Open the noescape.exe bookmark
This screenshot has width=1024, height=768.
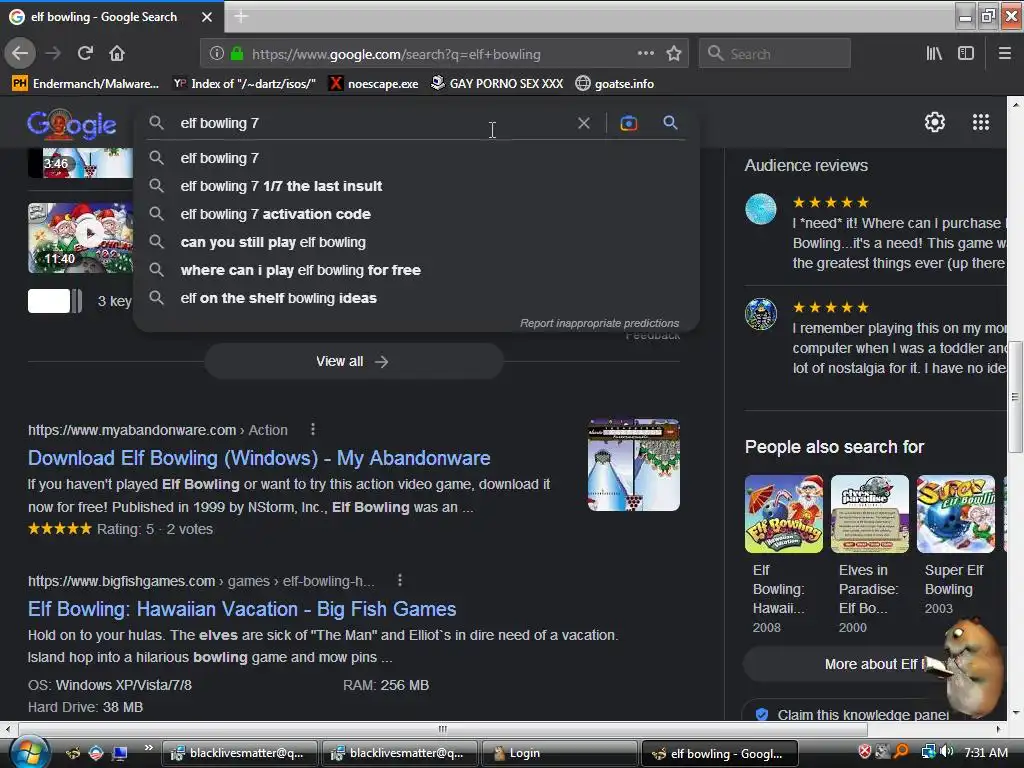click(374, 84)
